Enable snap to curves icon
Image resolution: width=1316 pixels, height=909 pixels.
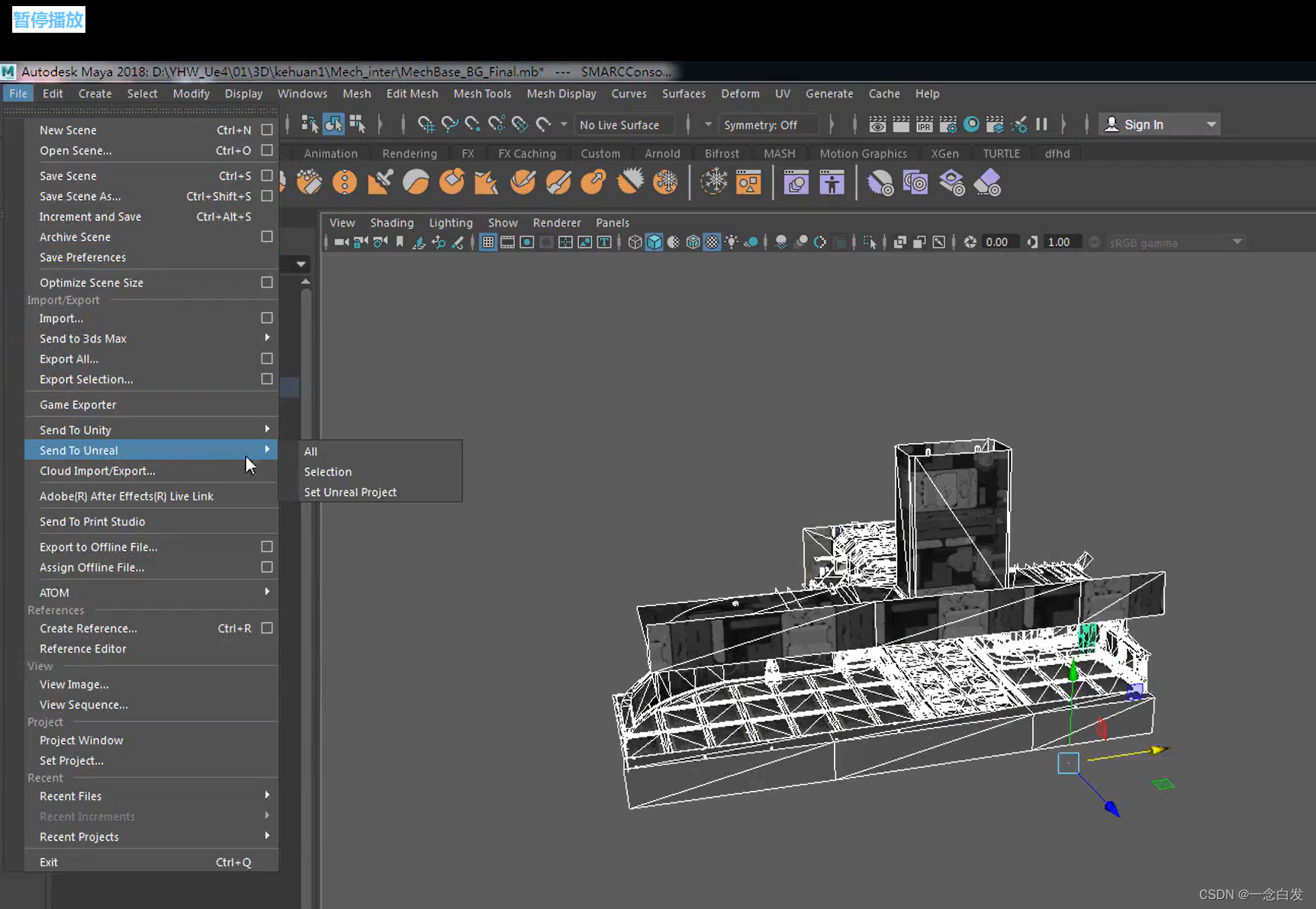tap(449, 124)
